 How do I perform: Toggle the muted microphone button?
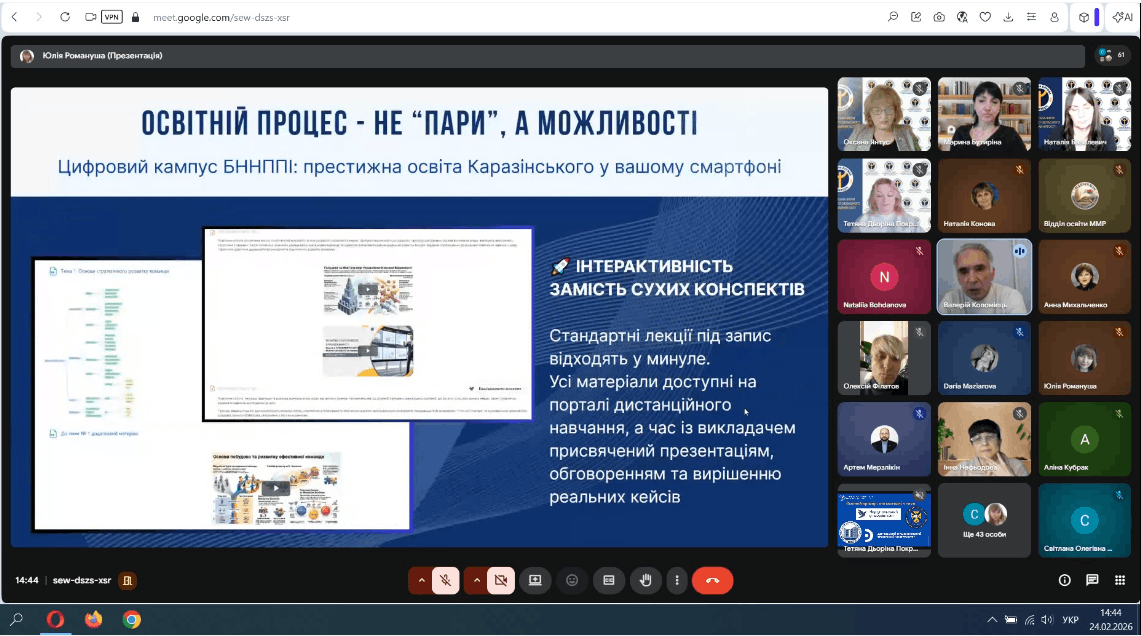point(446,580)
